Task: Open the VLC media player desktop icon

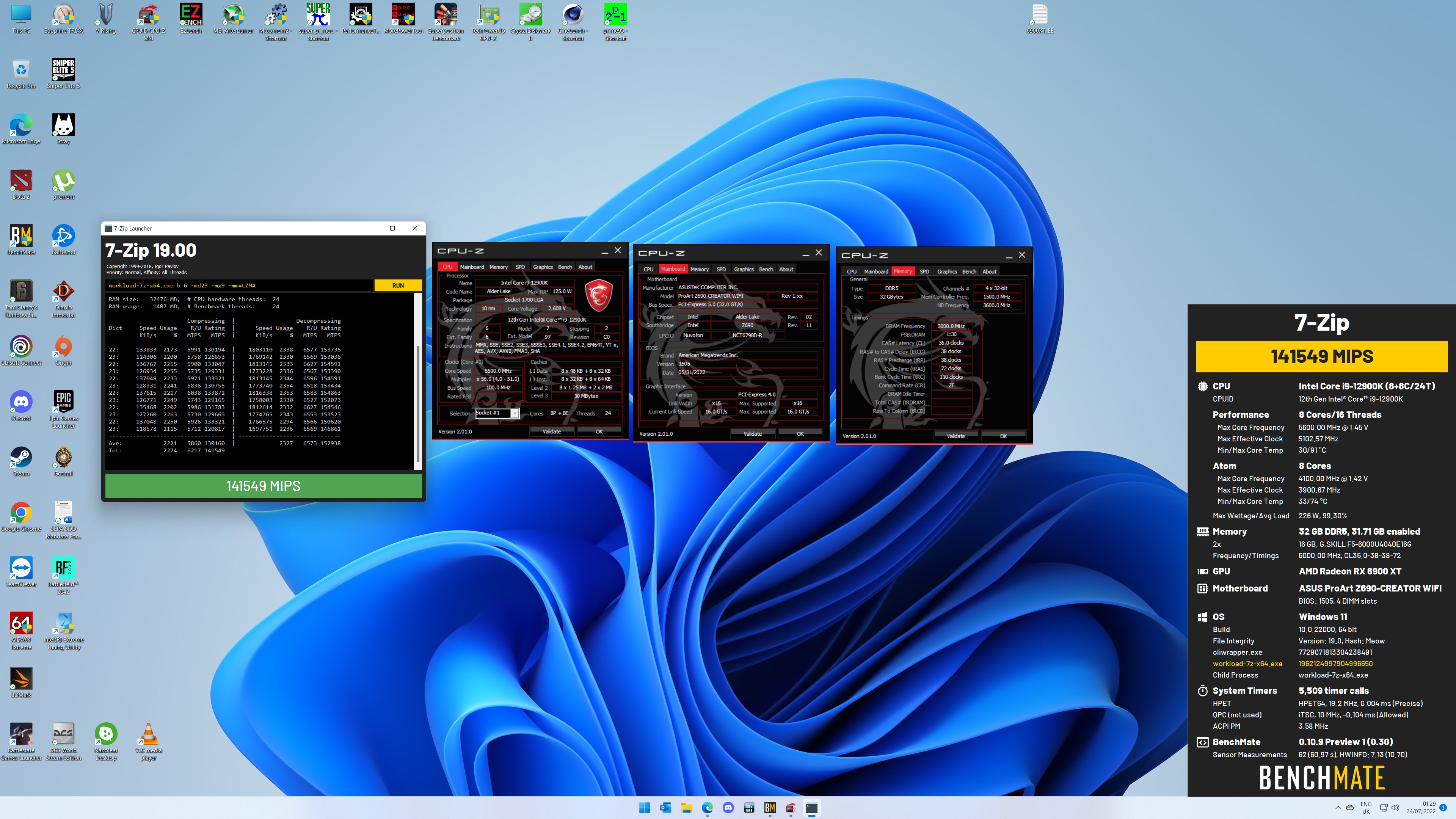Action: click(149, 742)
